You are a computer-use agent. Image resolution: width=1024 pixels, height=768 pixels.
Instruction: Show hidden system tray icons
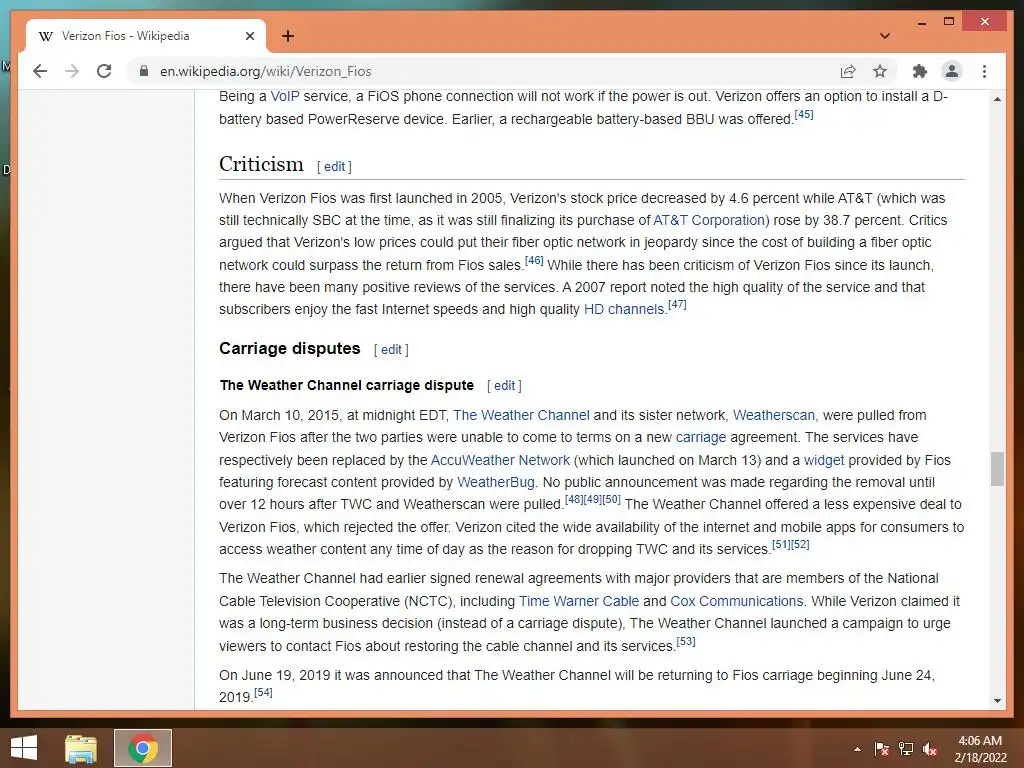[857, 749]
